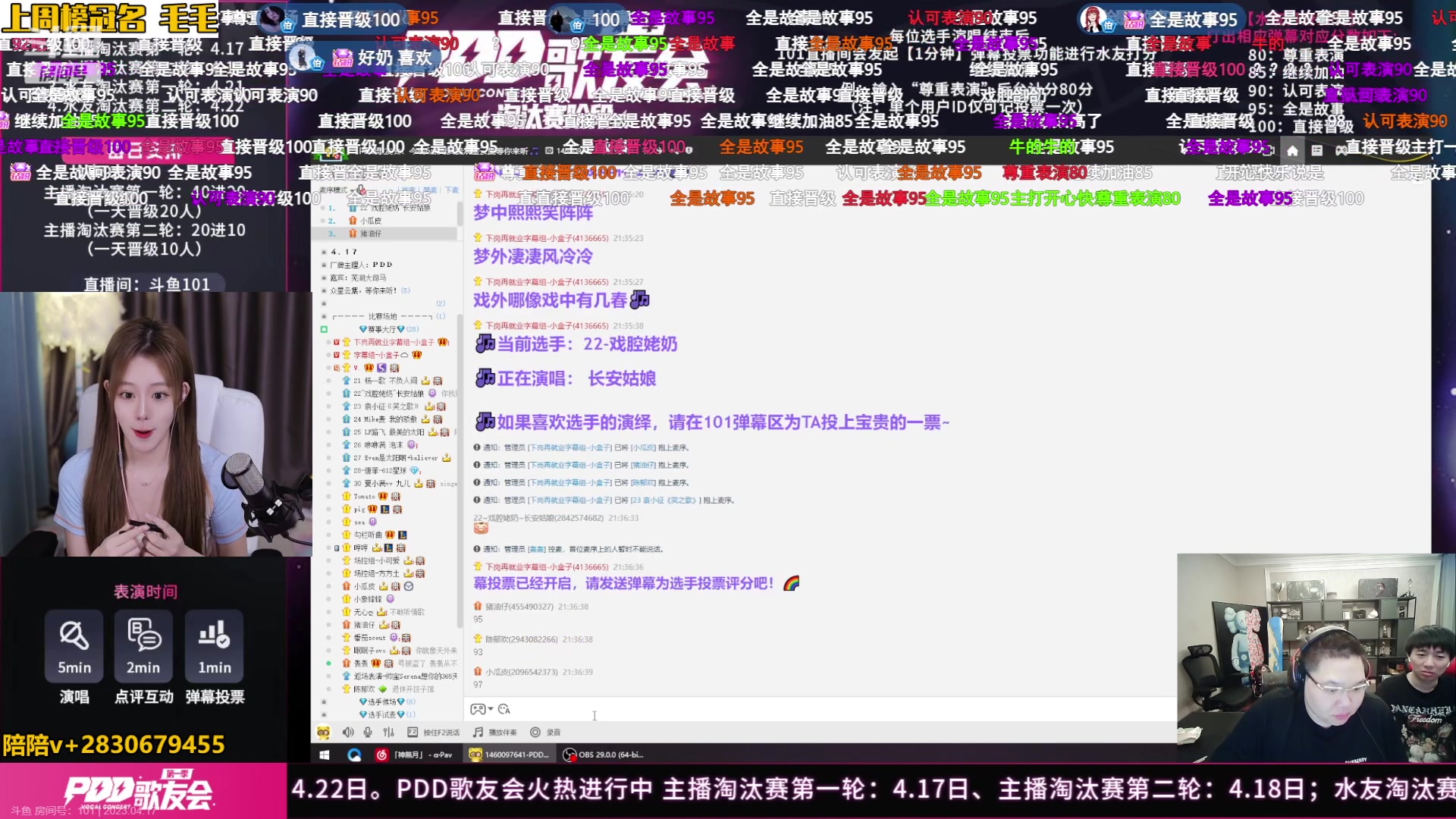Click the F2 push-to-talk key icon
1456x819 pixels.
(413, 733)
